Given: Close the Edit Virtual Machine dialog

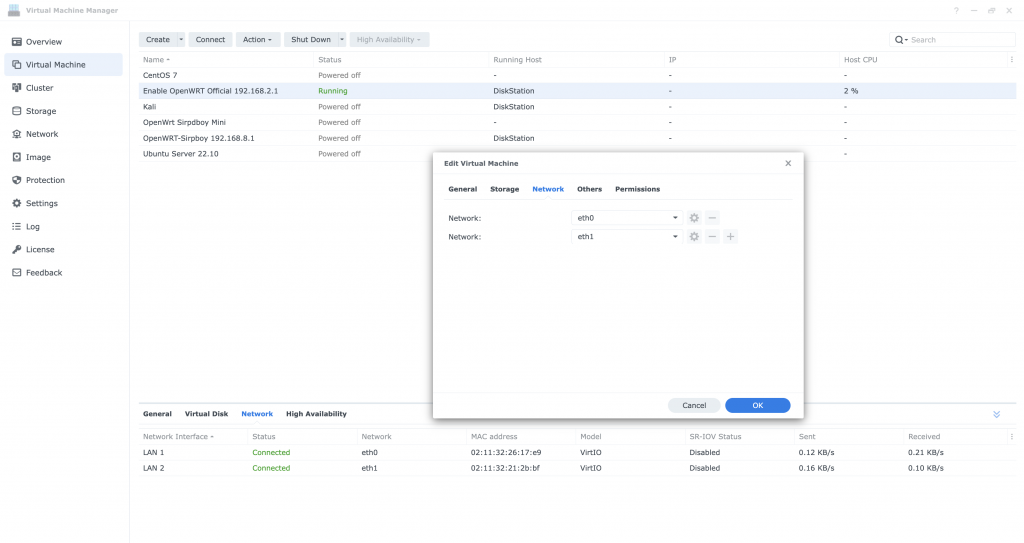Looking at the screenshot, I should (787, 163).
